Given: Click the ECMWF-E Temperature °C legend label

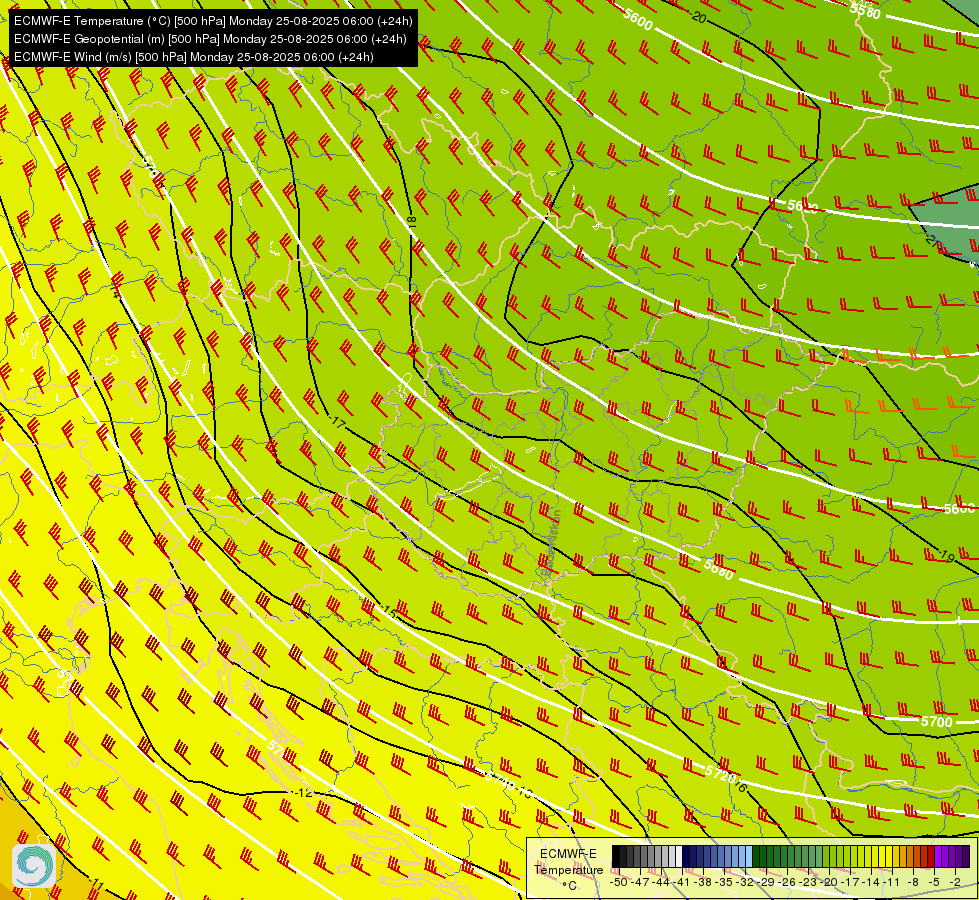Looking at the screenshot, I should point(569,869).
